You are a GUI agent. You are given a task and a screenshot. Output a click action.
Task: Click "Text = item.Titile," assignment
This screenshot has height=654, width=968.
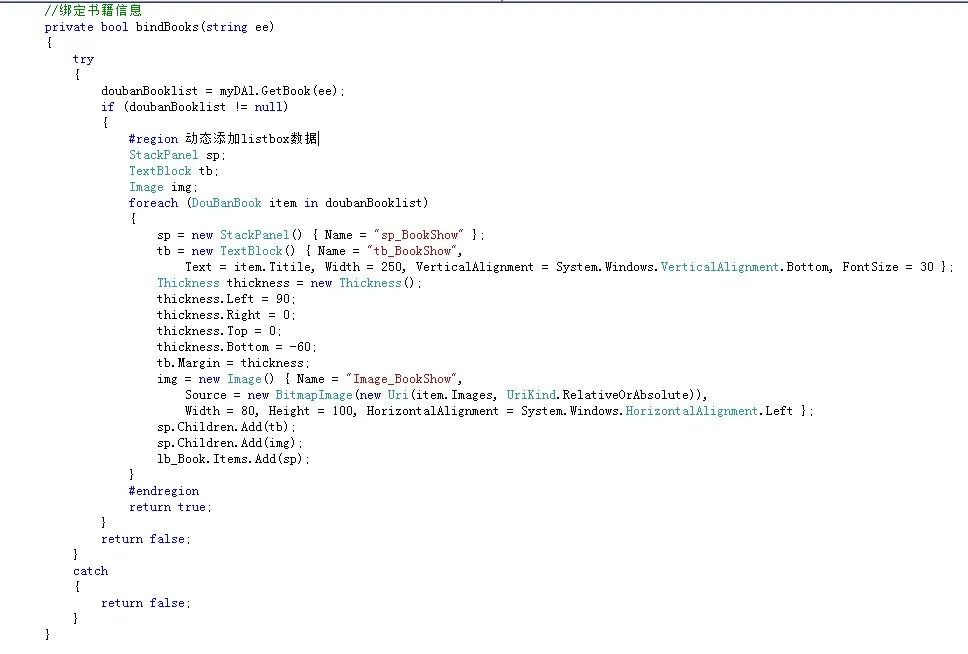(x=249, y=267)
